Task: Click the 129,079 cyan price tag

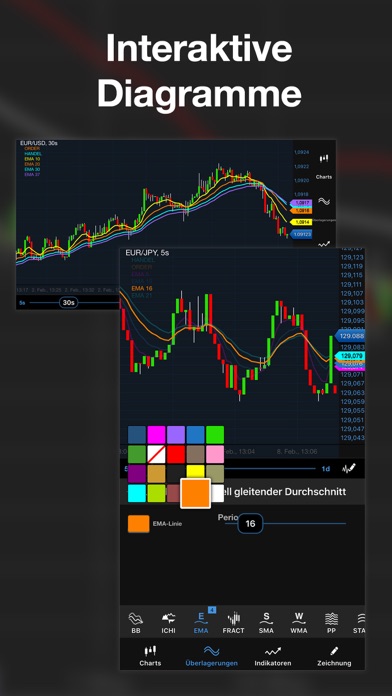Action: (349, 356)
